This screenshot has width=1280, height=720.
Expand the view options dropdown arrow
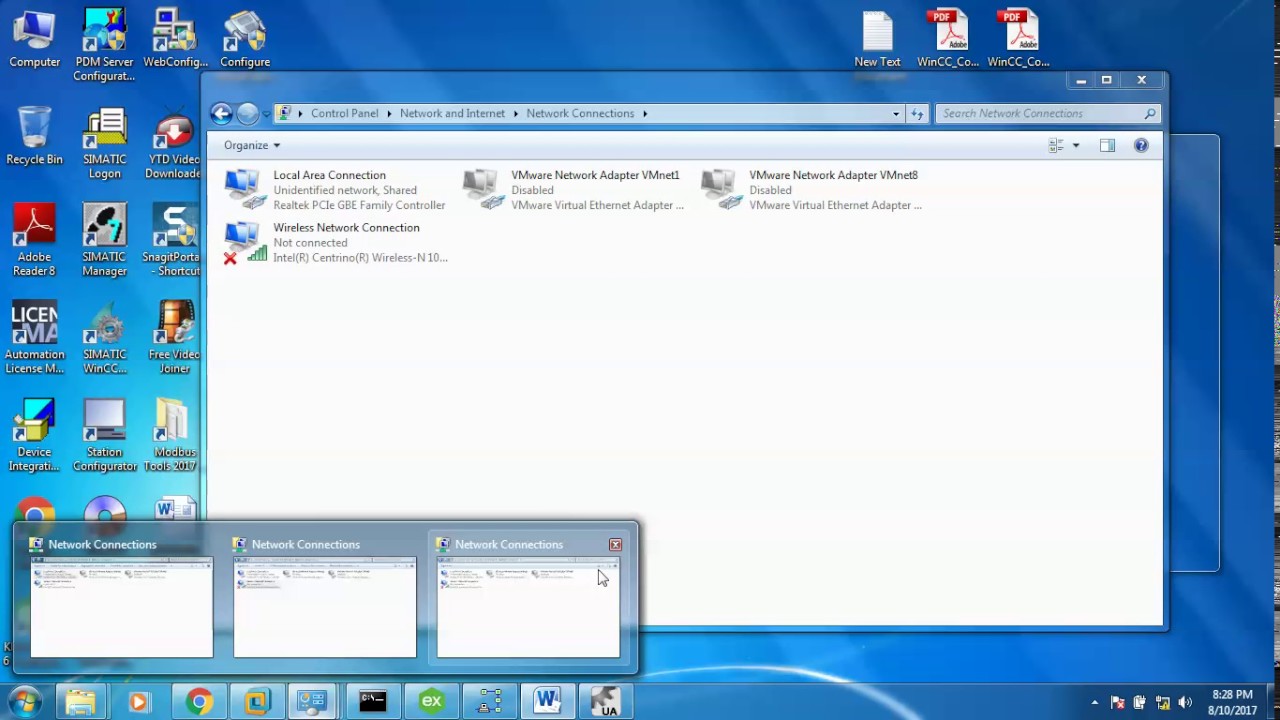coord(1076,146)
